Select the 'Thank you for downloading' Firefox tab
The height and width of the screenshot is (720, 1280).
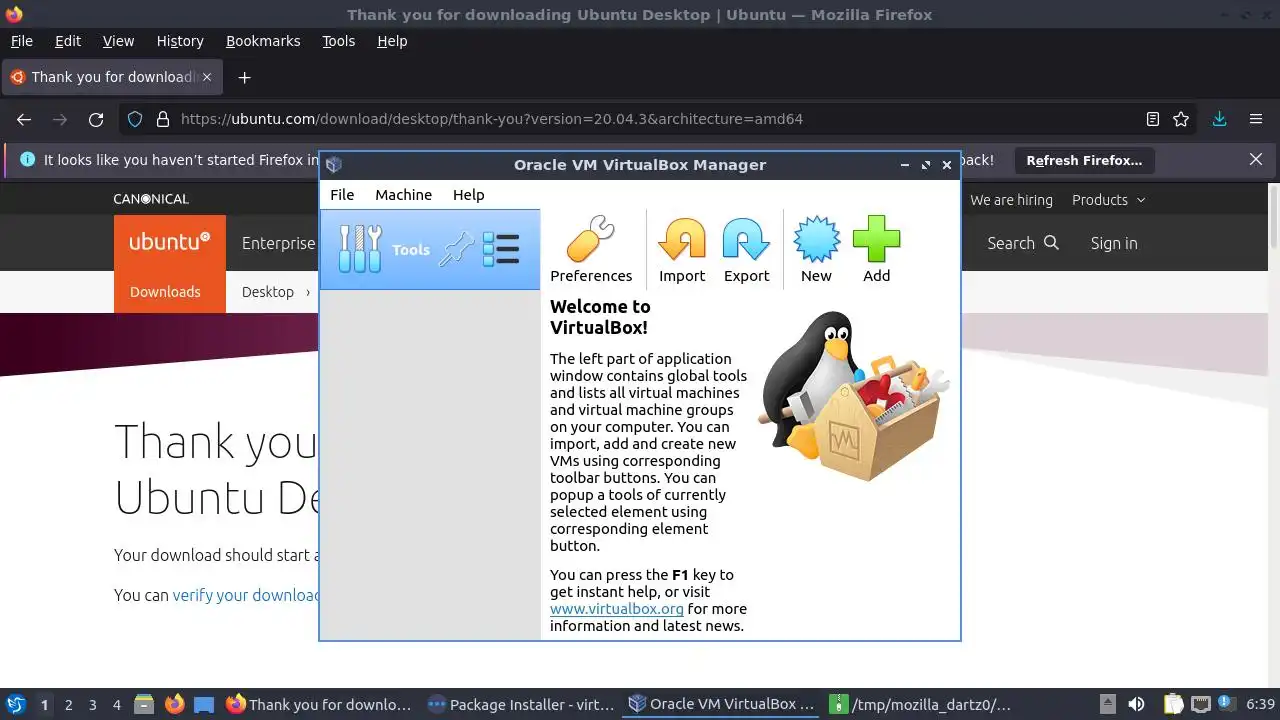click(113, 77)
